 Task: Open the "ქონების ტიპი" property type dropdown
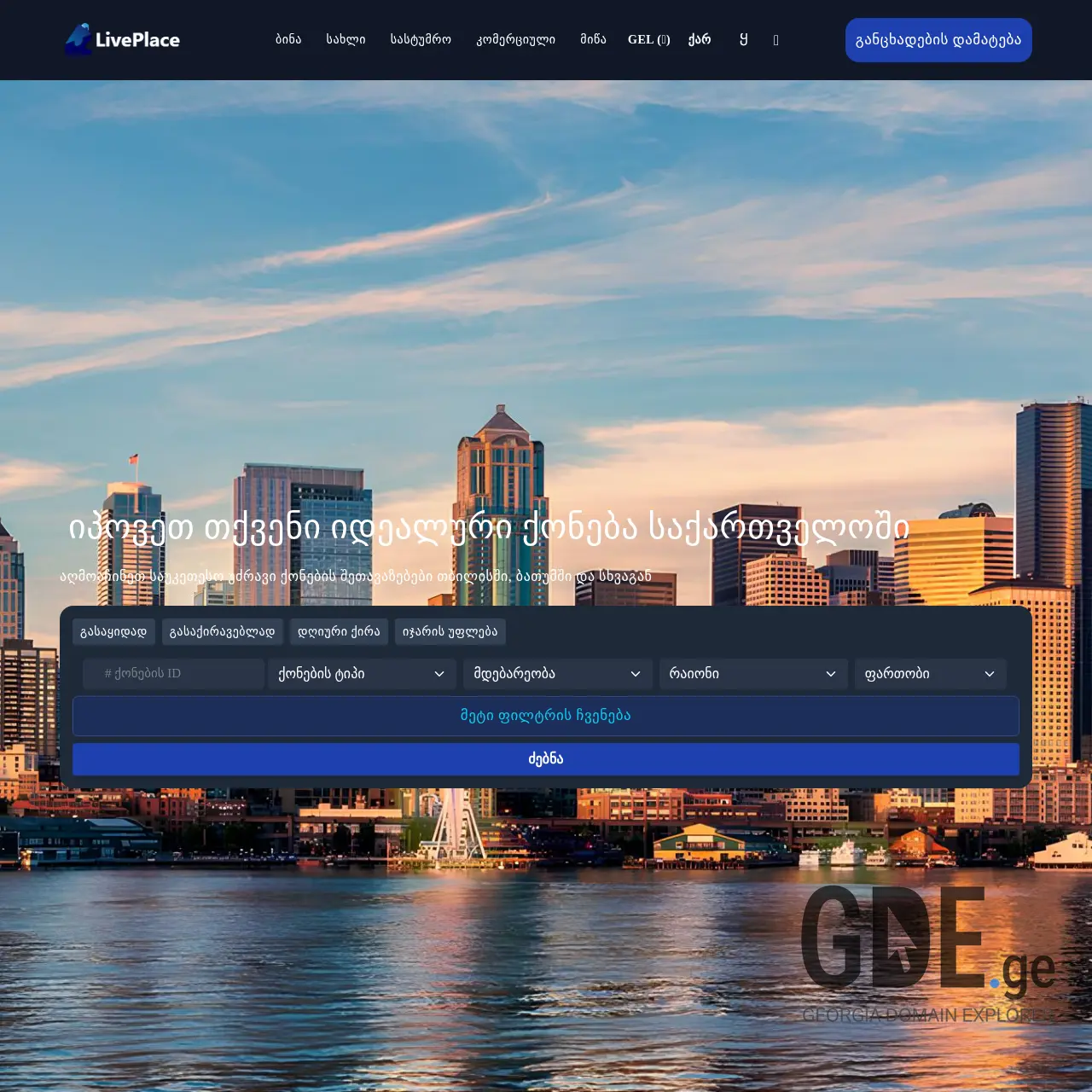click(362, 673)
